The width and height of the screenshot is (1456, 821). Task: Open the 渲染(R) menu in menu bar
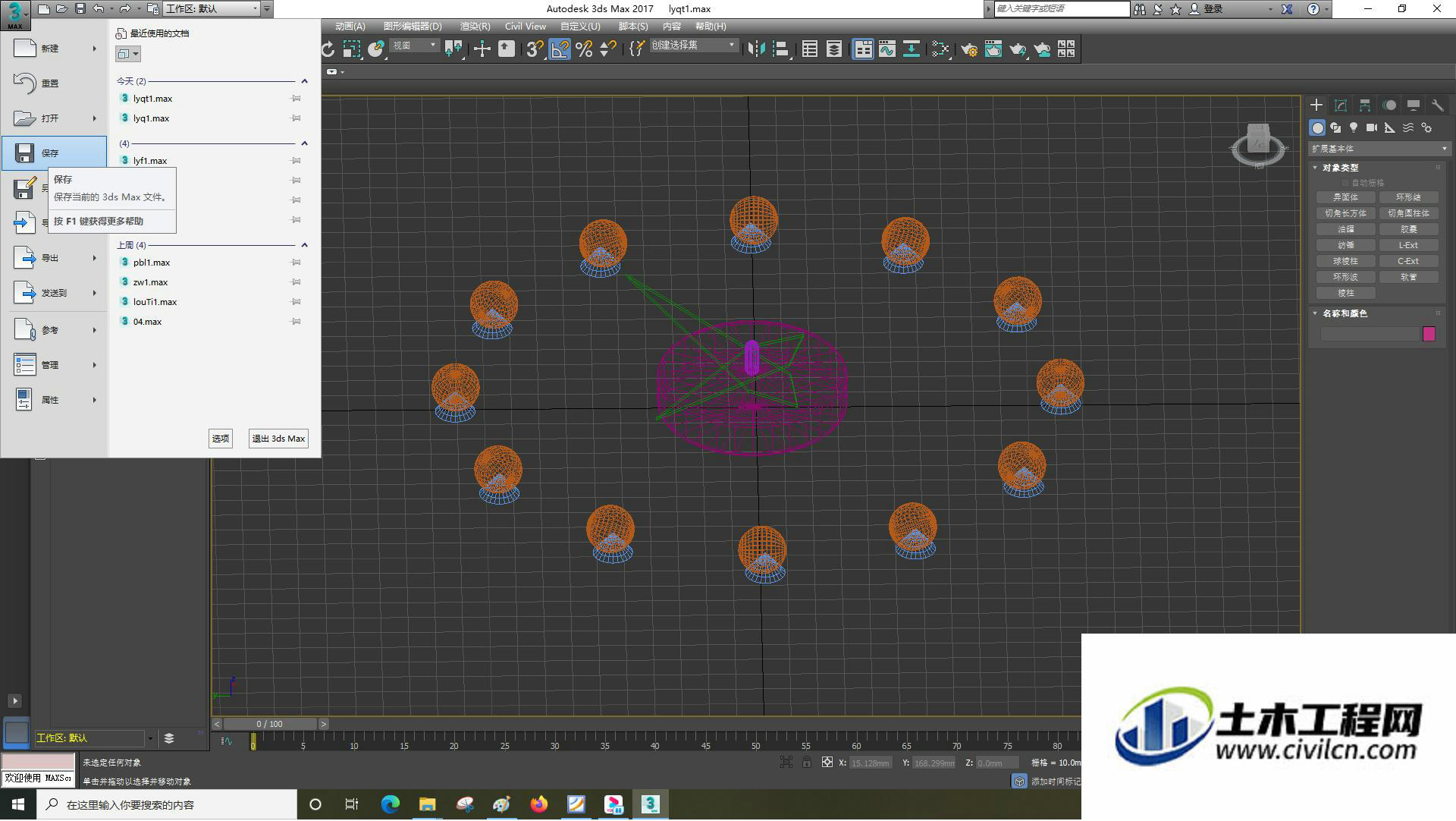475,26
